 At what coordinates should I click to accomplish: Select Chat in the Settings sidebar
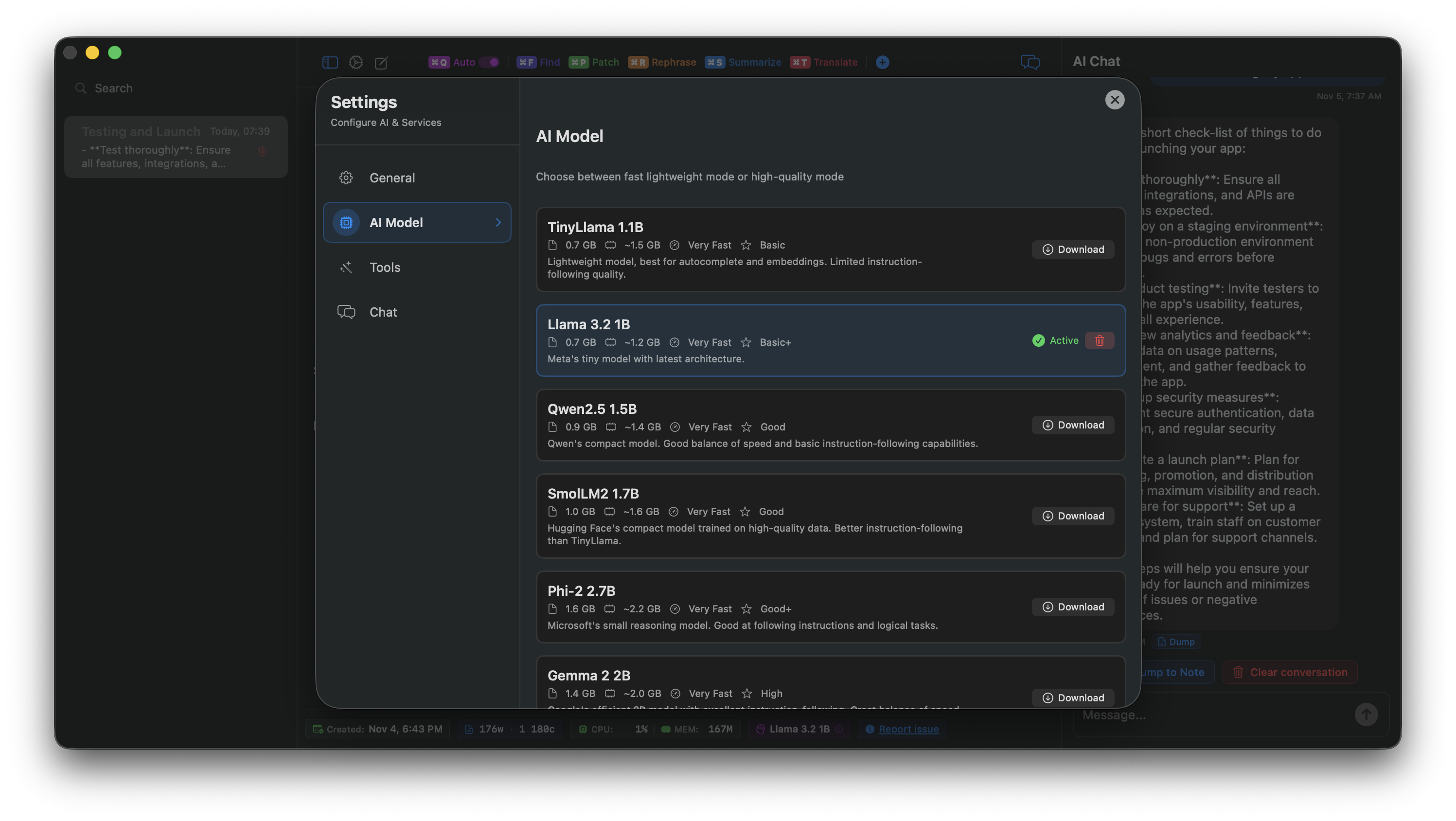tap(383, 312)
